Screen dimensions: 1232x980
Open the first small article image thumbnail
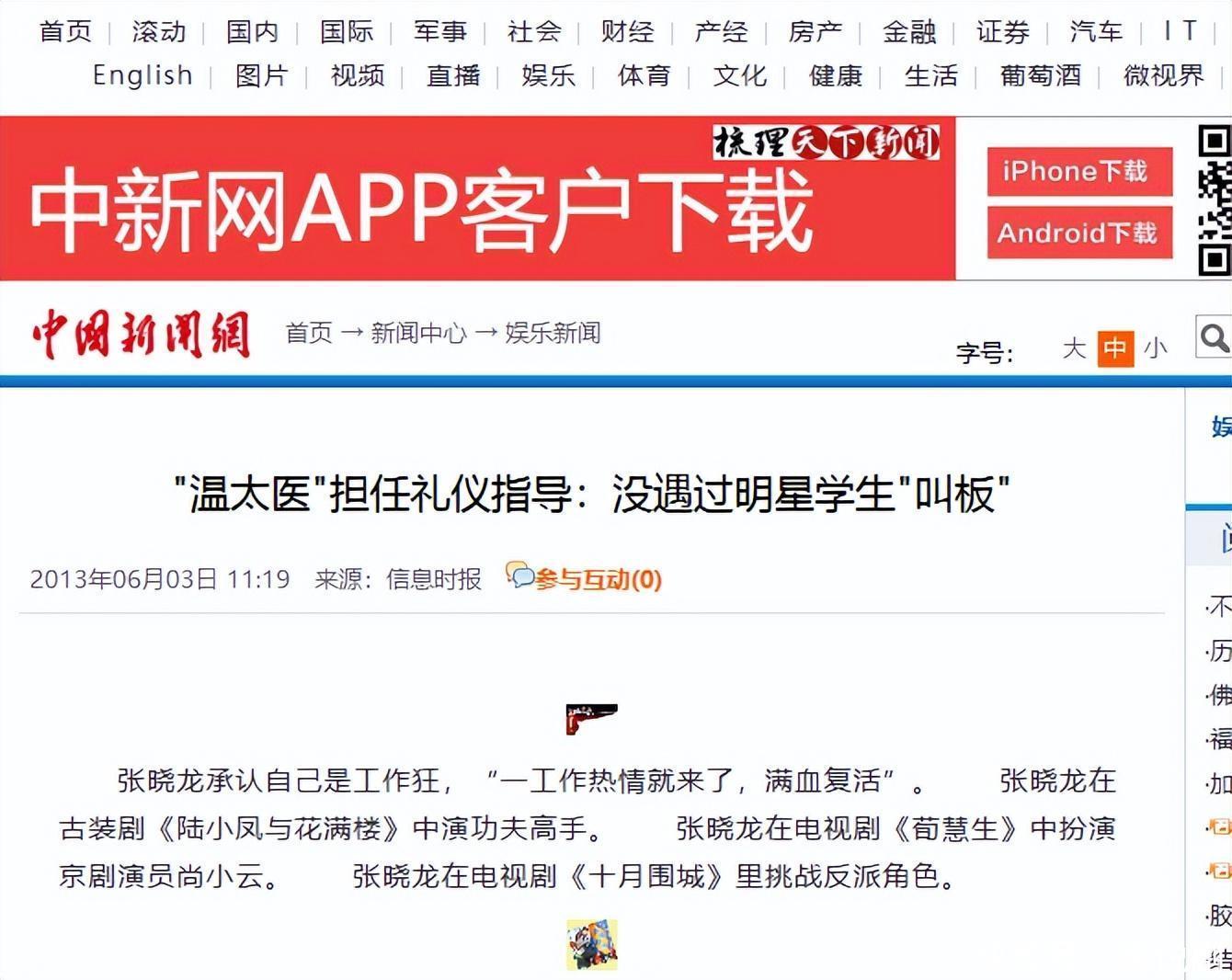pos(591,718)
